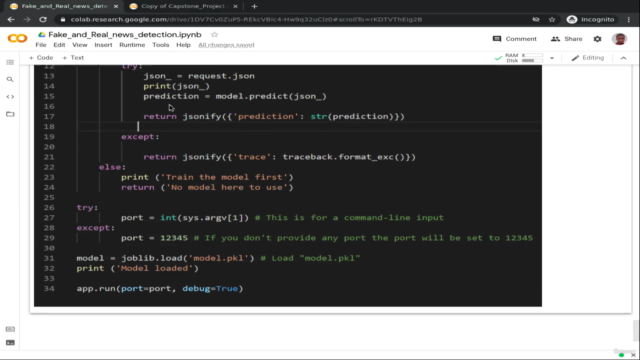The image size is (640, 360).
Task: Click on model.predict(json_) call
Action: pyautogui.click(x=271, y=96)
